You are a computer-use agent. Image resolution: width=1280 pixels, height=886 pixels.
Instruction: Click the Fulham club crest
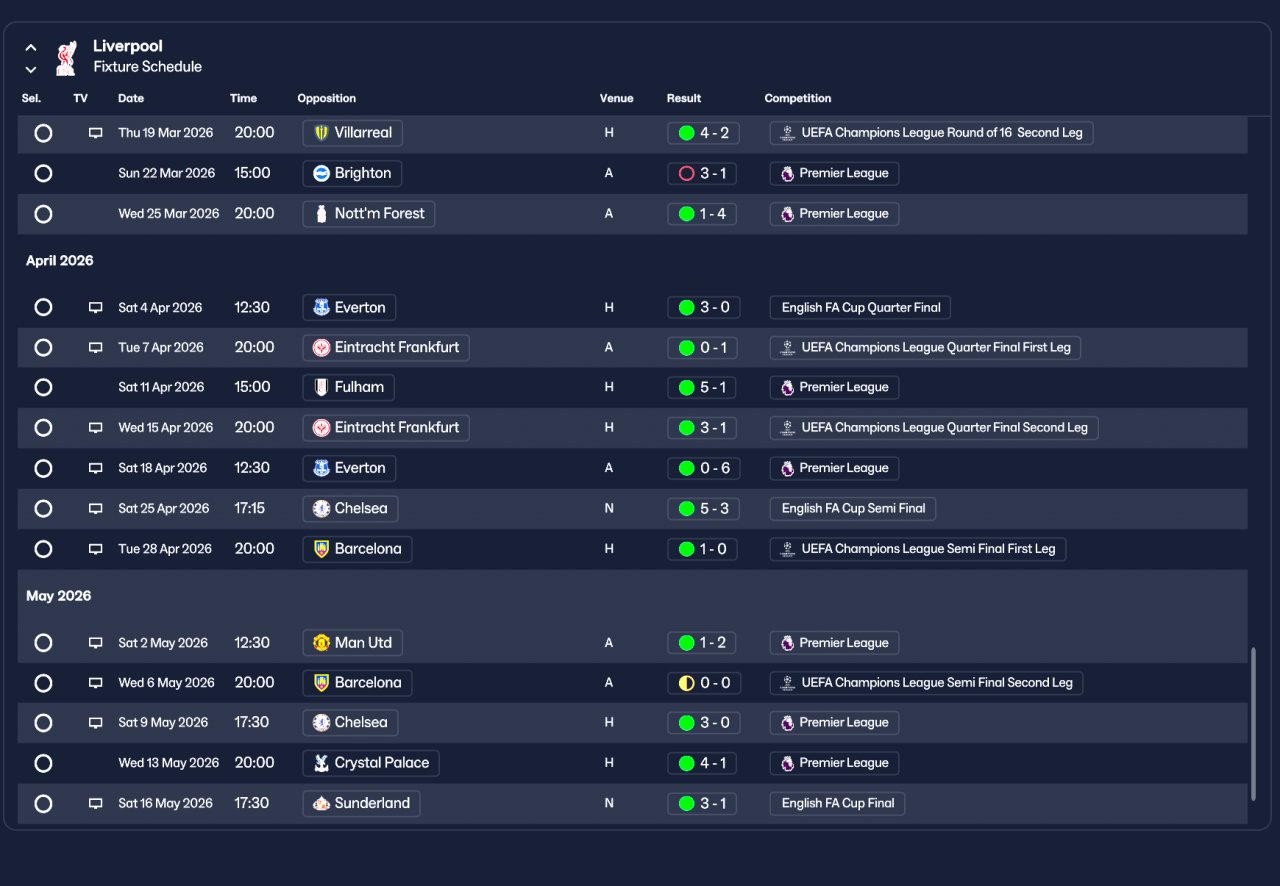pos(321,387)
